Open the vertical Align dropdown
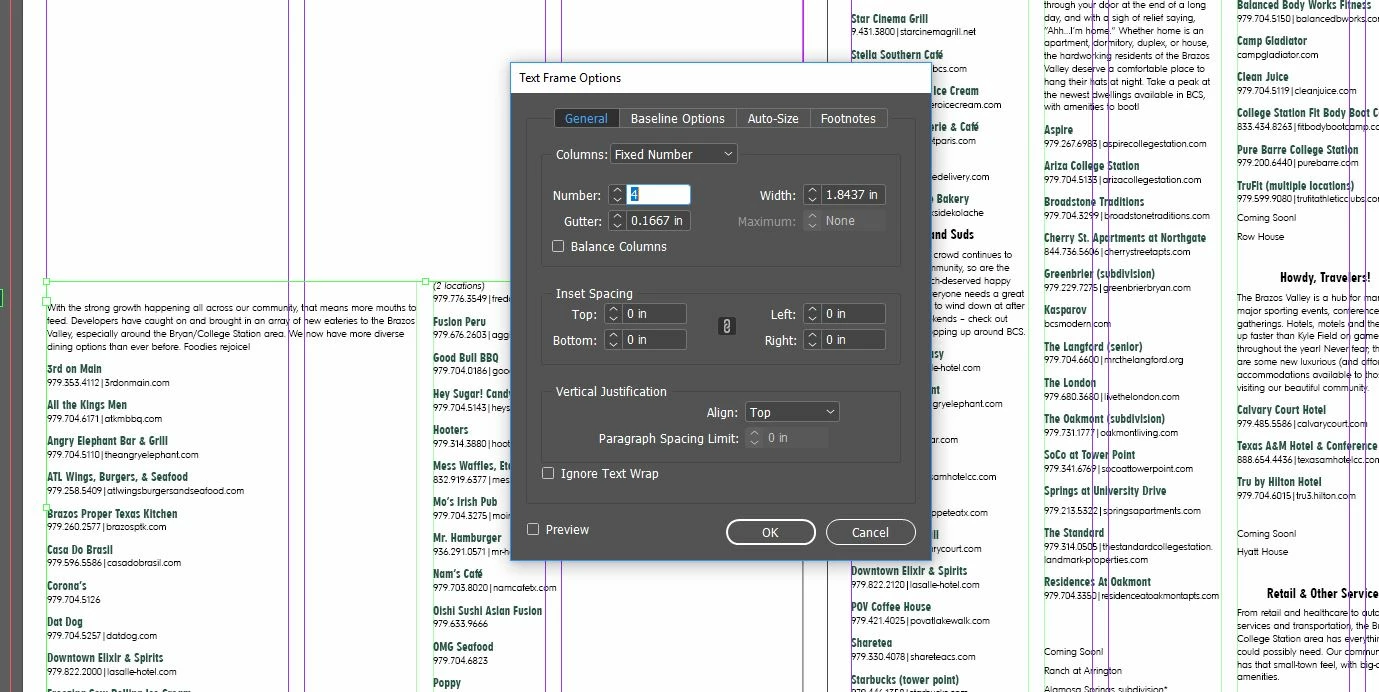 pos(792,412)
